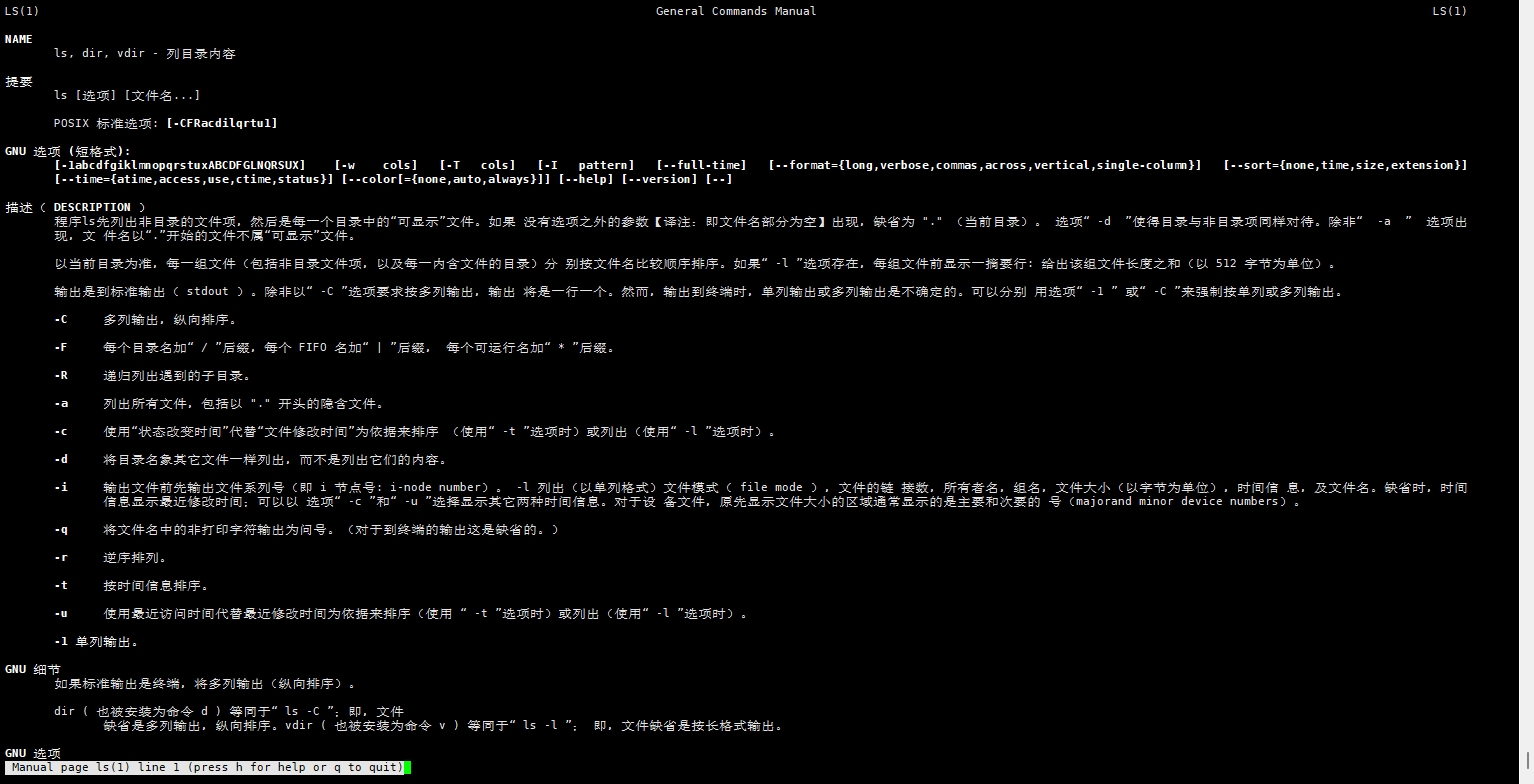Click the "General Commands Manual" header title
This screenshot has width=1534, height=784.
coord(735,11)
